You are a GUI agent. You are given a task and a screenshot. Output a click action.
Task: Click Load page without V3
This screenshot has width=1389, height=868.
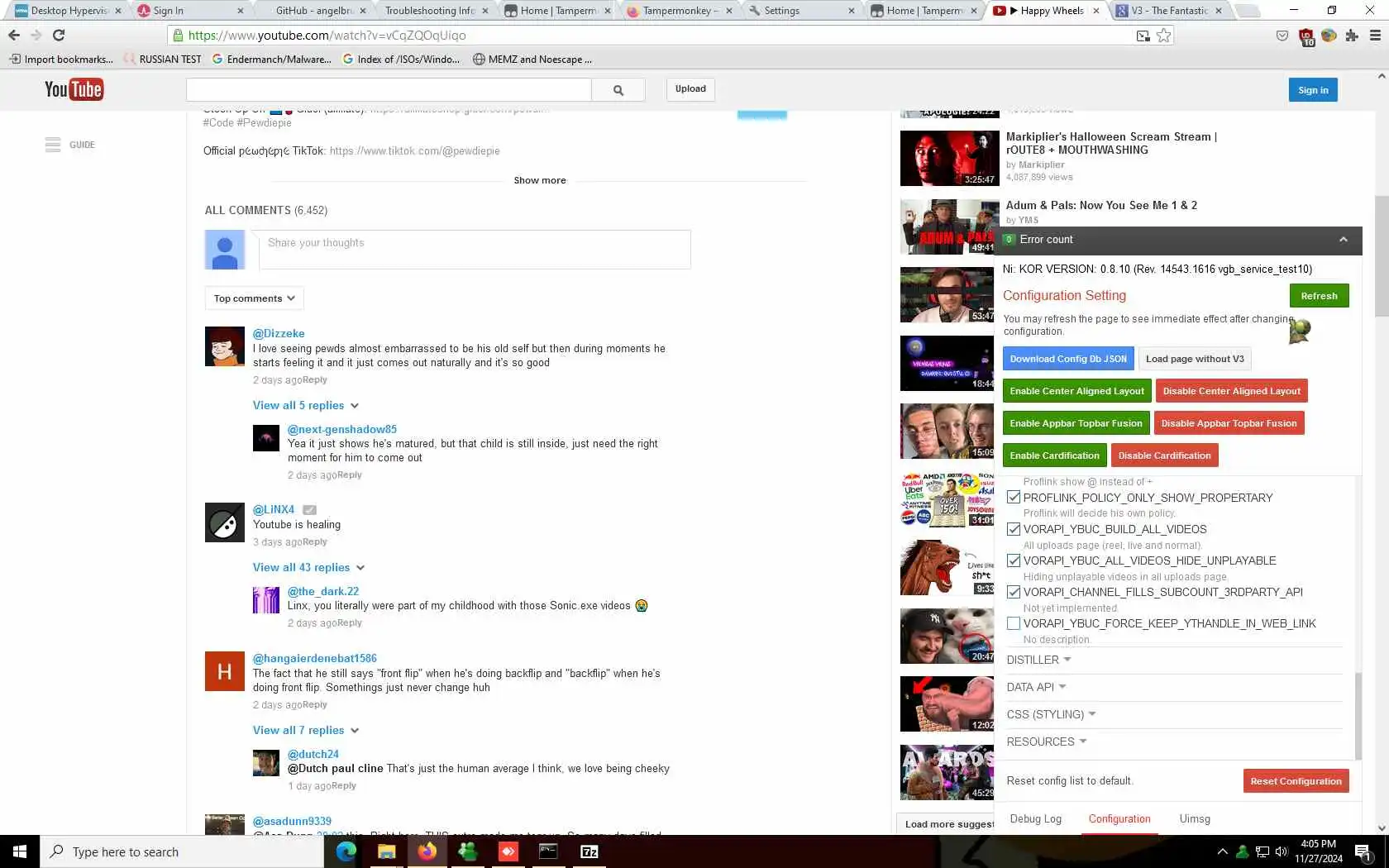[x=1195, y=359]
